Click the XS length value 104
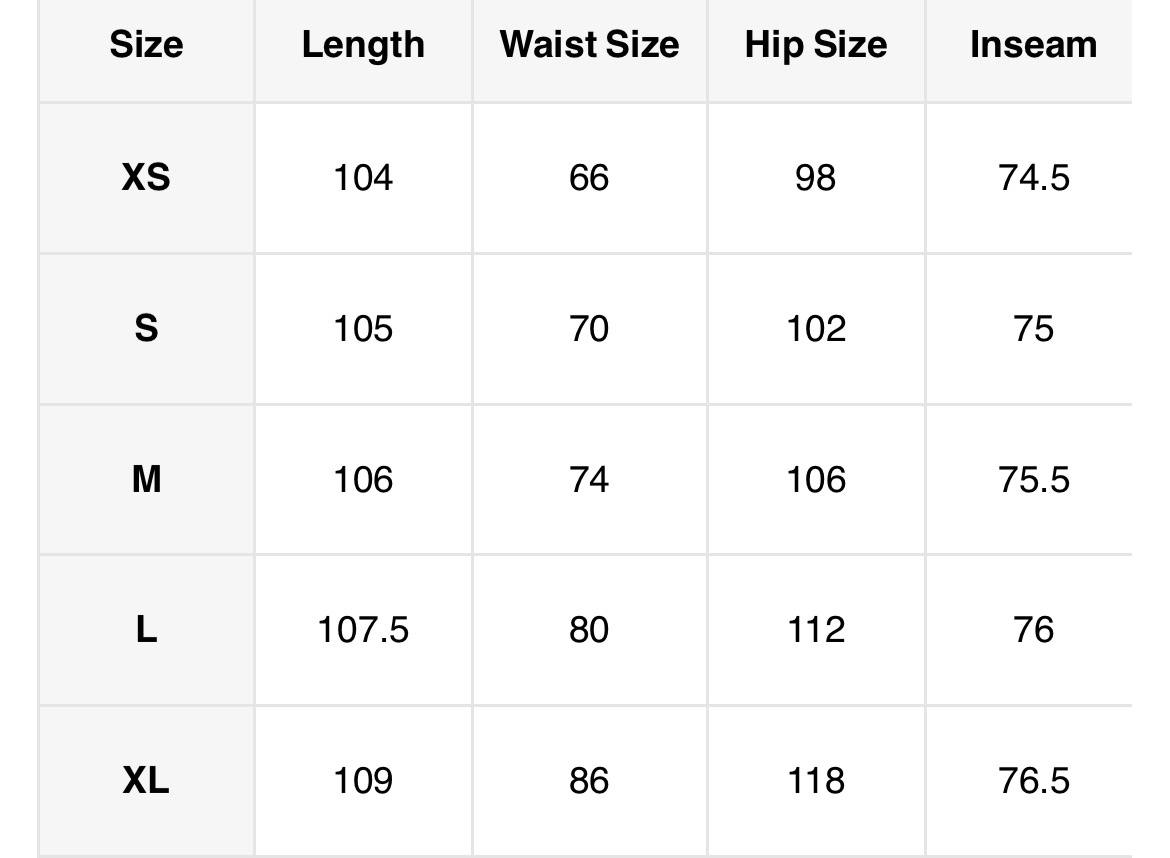This screenshot has width=1170, height=858. [363, 178]
